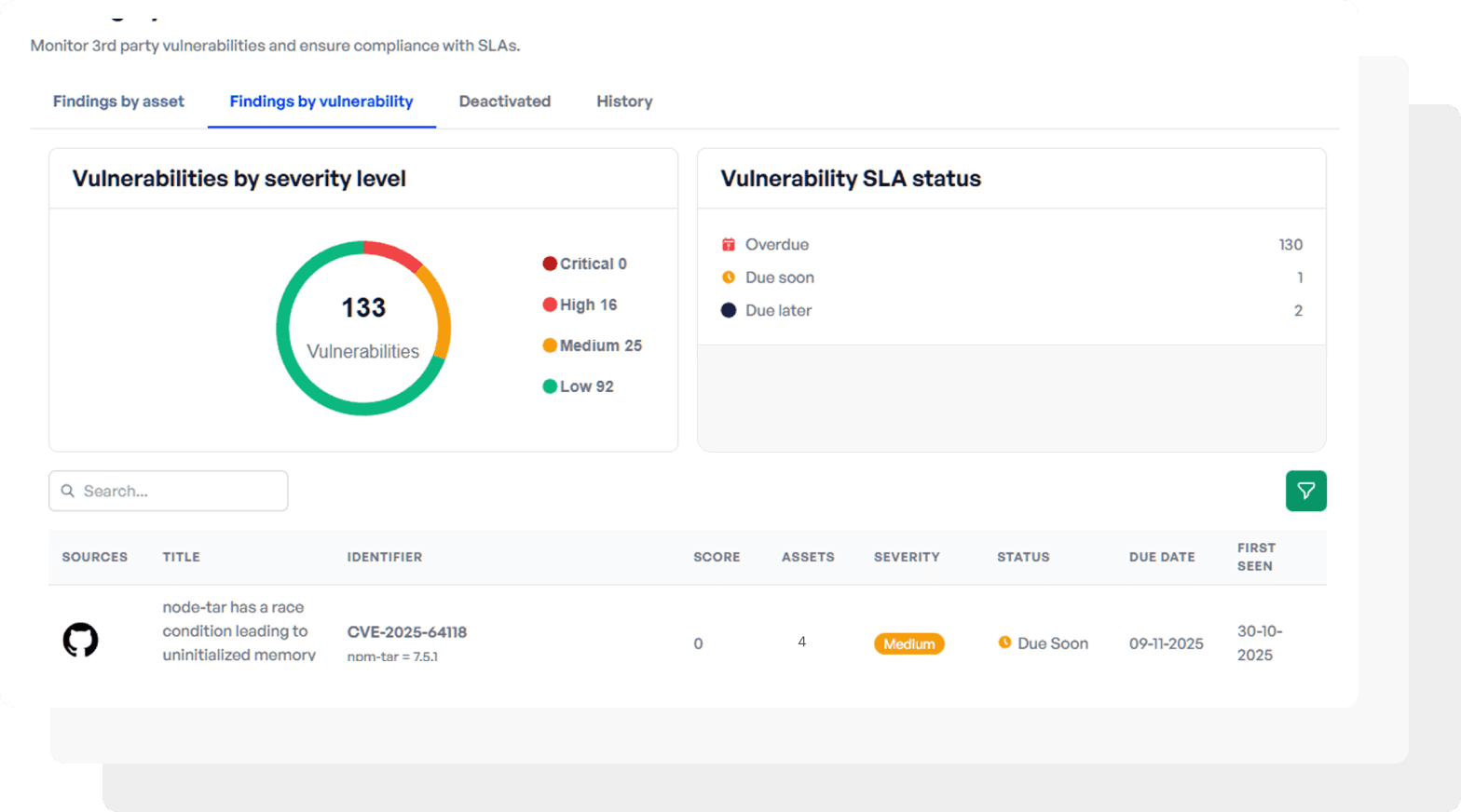Click the Vulnerability SLA status heading
This screenshot has width=1461, height=812.
click(851, 179)
